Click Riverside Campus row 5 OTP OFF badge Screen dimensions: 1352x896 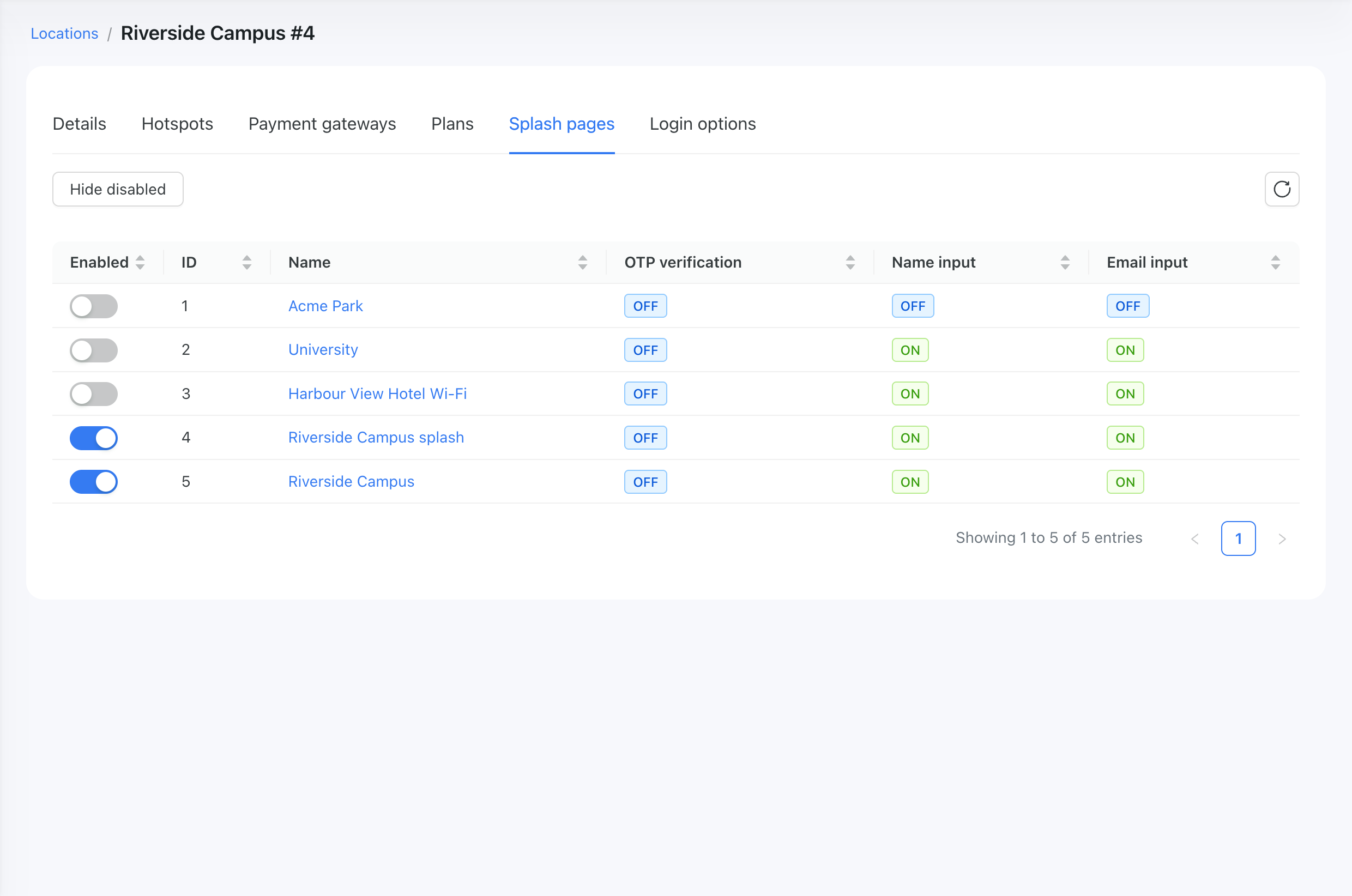tap(645, 482)
